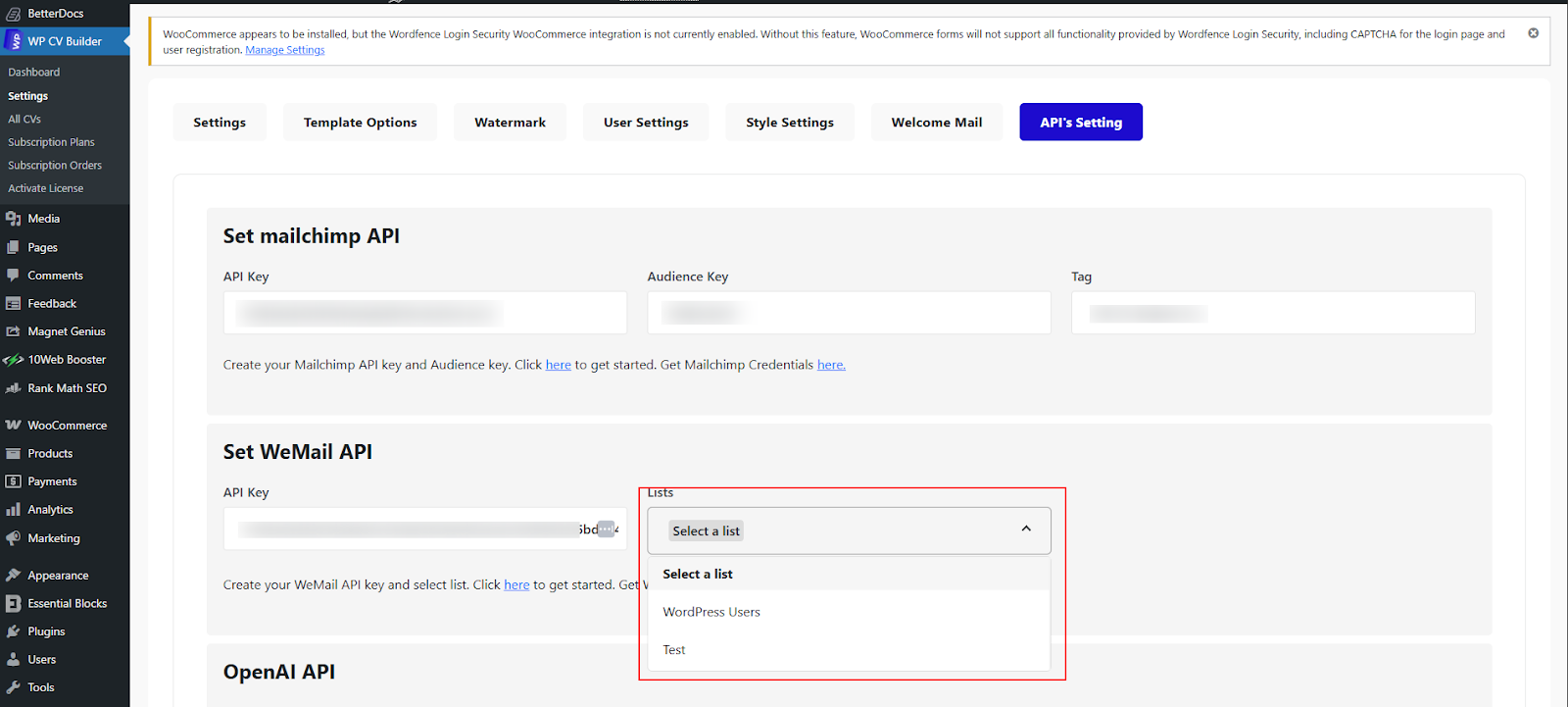Image resolution: width=1568 pixels, height=707 pixels.
Task: Choose 'Select a list' placeholder option
Action: [849, 575]
